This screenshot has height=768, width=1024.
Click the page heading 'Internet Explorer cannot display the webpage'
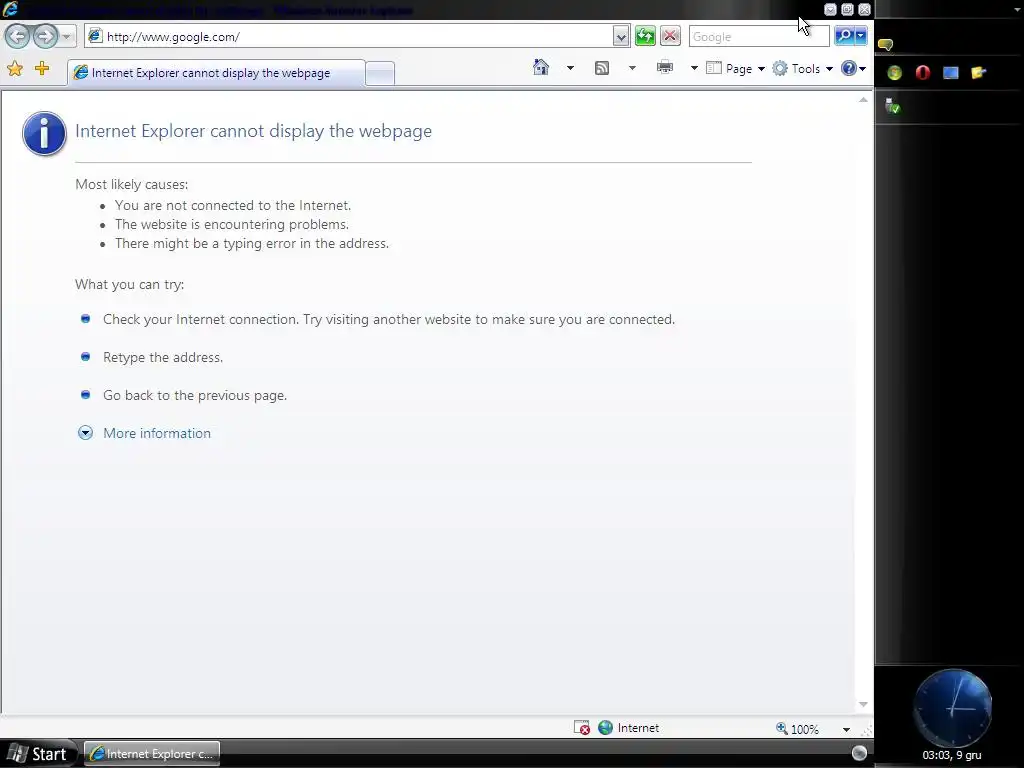[253, 131]
